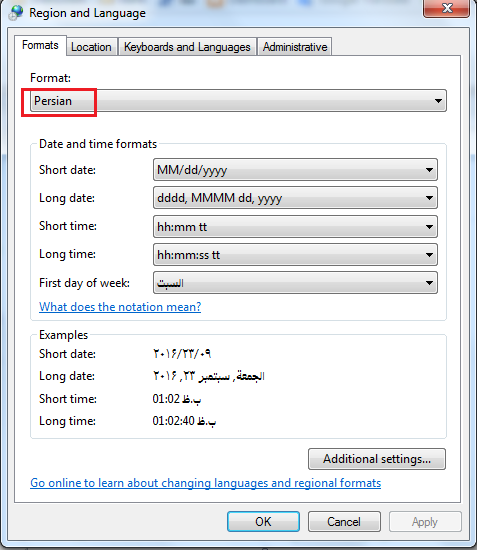Click the MM/dd/yyyy short date field

[x=295, y=170]
